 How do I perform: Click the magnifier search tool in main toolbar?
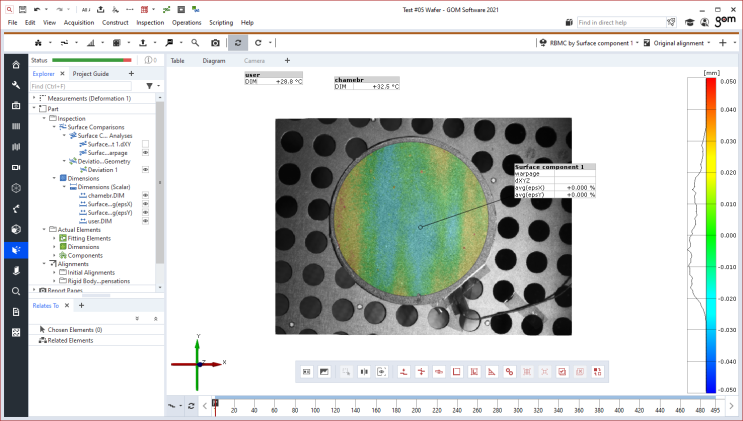tap(195, 43)
